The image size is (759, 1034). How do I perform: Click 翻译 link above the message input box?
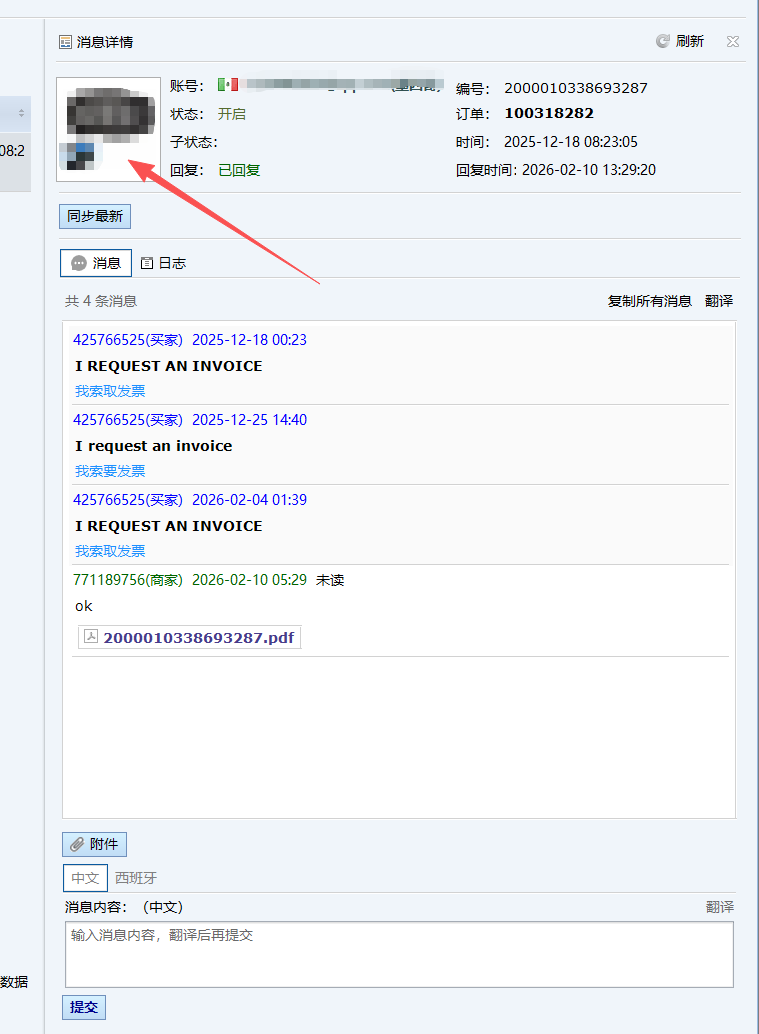[719, 907]
